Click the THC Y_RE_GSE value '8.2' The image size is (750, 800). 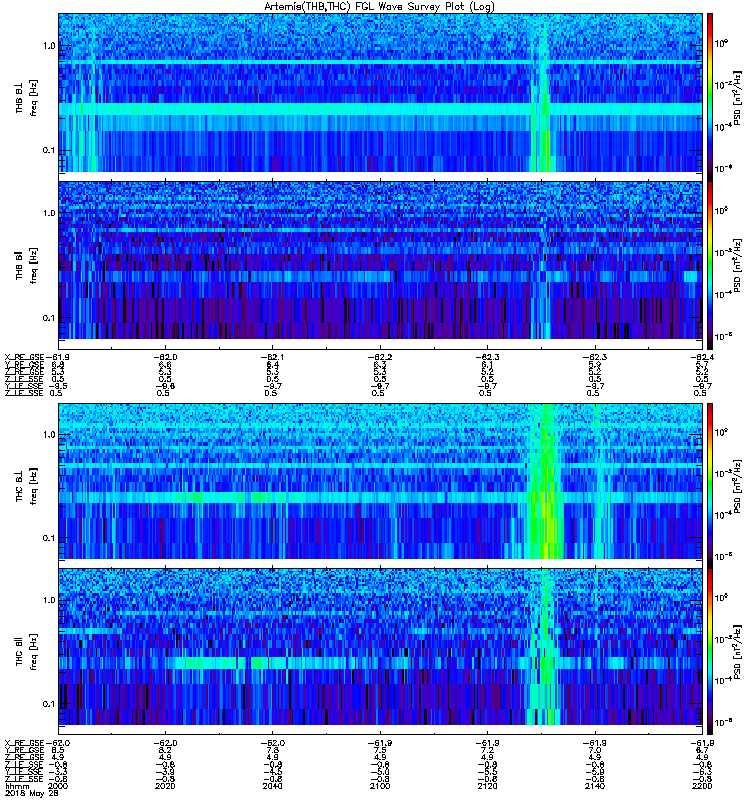click(165, 751)
